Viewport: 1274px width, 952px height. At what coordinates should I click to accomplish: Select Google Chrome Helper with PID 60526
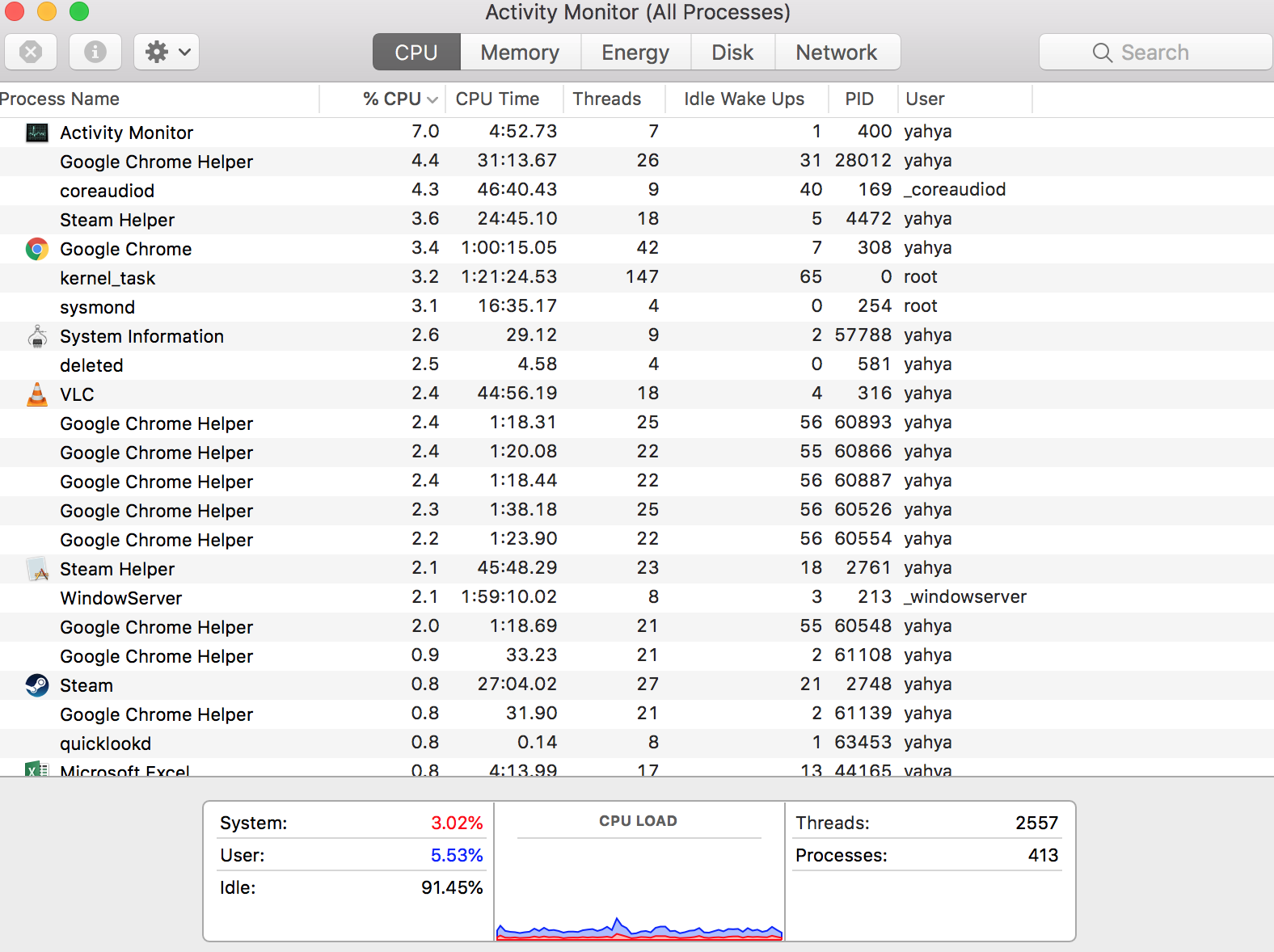pos(637,511)
